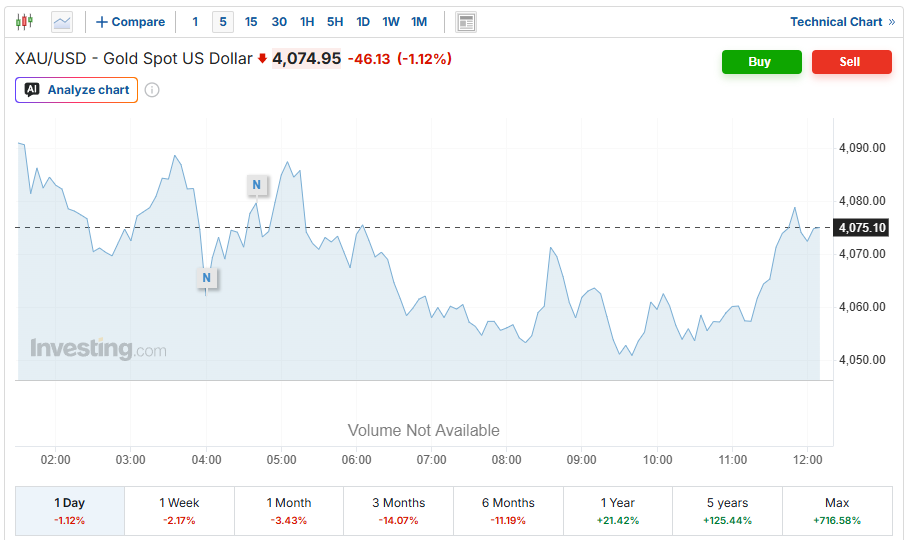Switch to the 15 minute interval
This screenshot has height=540, width=913.
(251, 22)
